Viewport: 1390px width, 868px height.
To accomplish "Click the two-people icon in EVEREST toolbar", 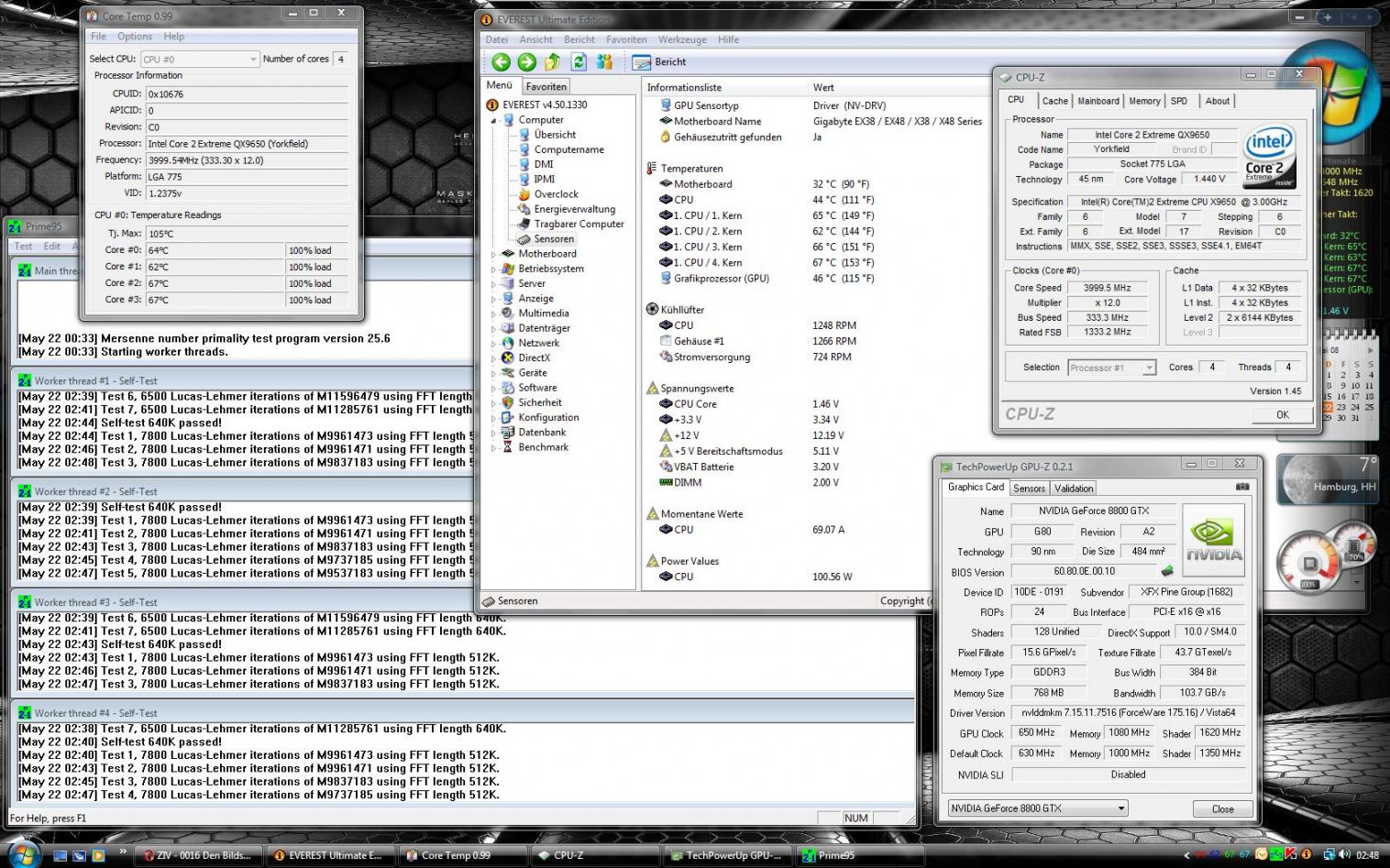I will coord(604,61).
